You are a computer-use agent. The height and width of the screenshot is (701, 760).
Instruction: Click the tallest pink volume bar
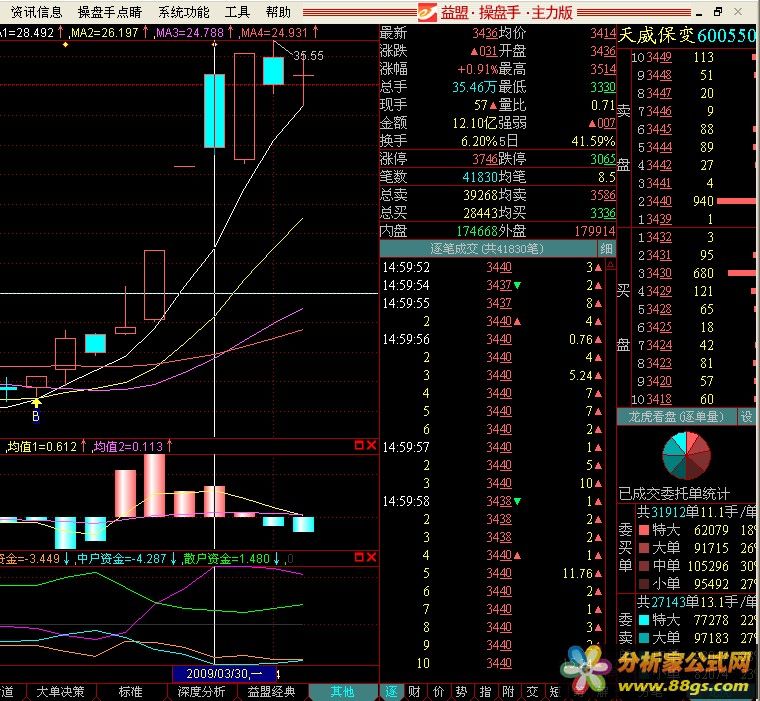tap(155, 485)
